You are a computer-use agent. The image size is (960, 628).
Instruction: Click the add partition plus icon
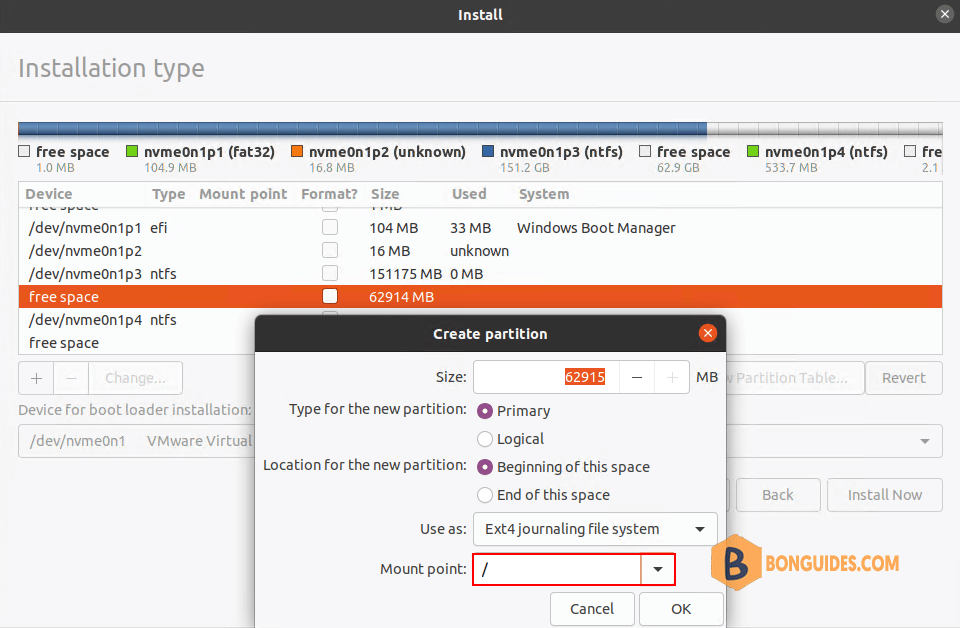36,378
